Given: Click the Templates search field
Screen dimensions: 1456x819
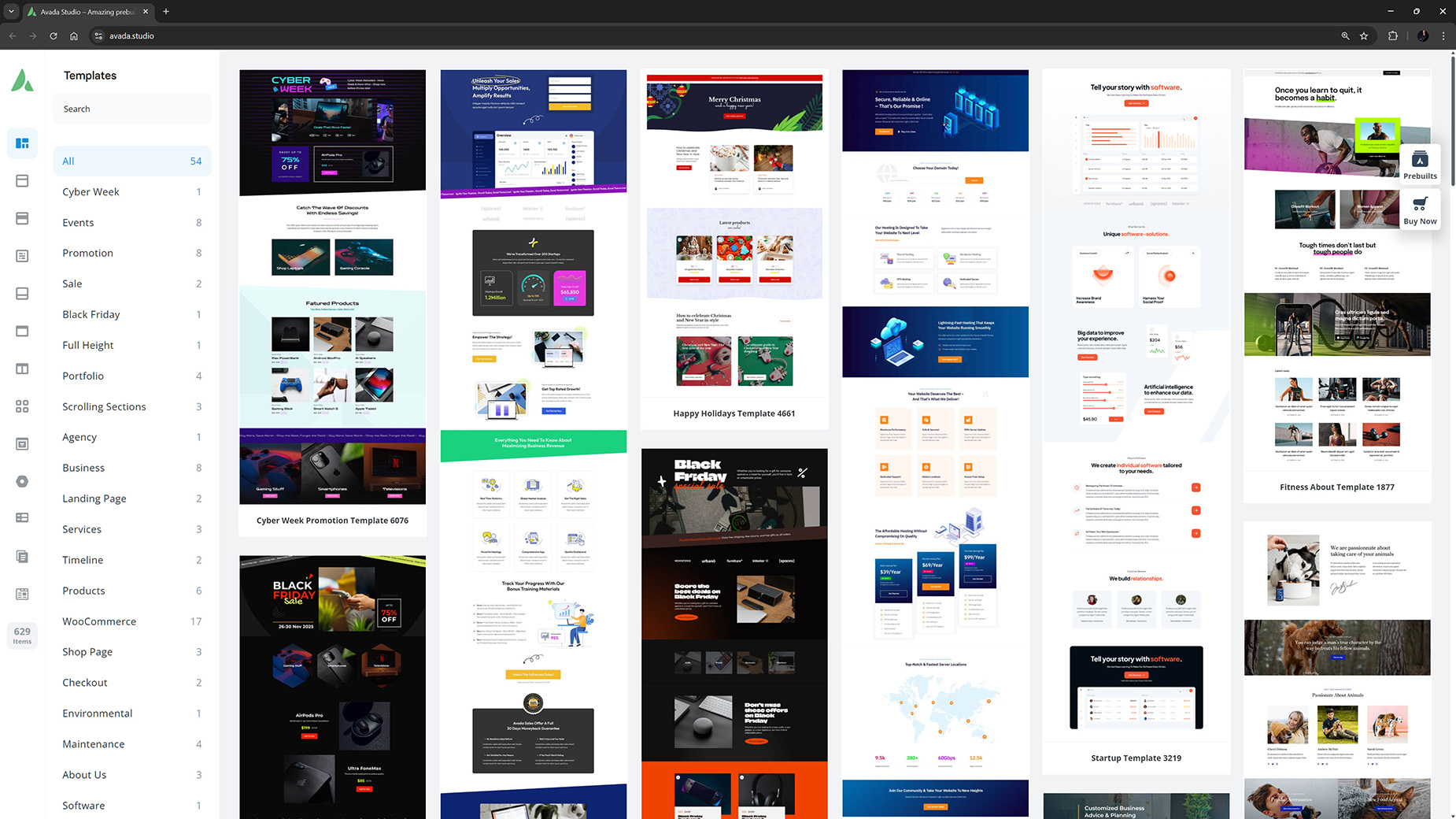Looking at the screenshot, I should [x=131, y=109].
